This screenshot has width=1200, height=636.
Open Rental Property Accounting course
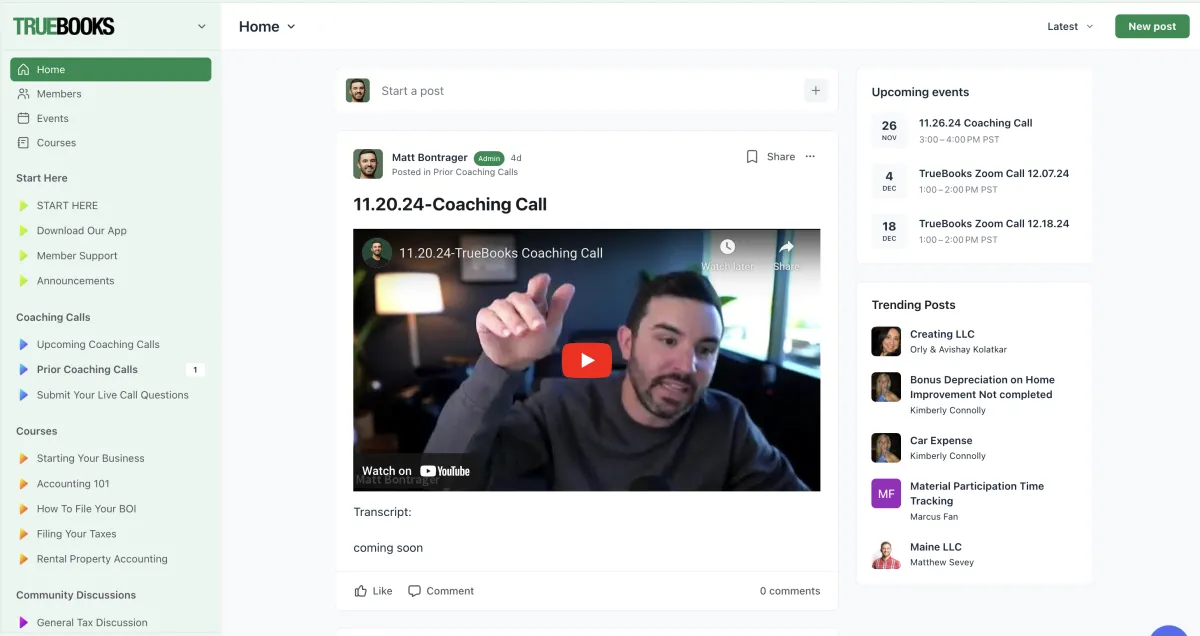(102, 559)
